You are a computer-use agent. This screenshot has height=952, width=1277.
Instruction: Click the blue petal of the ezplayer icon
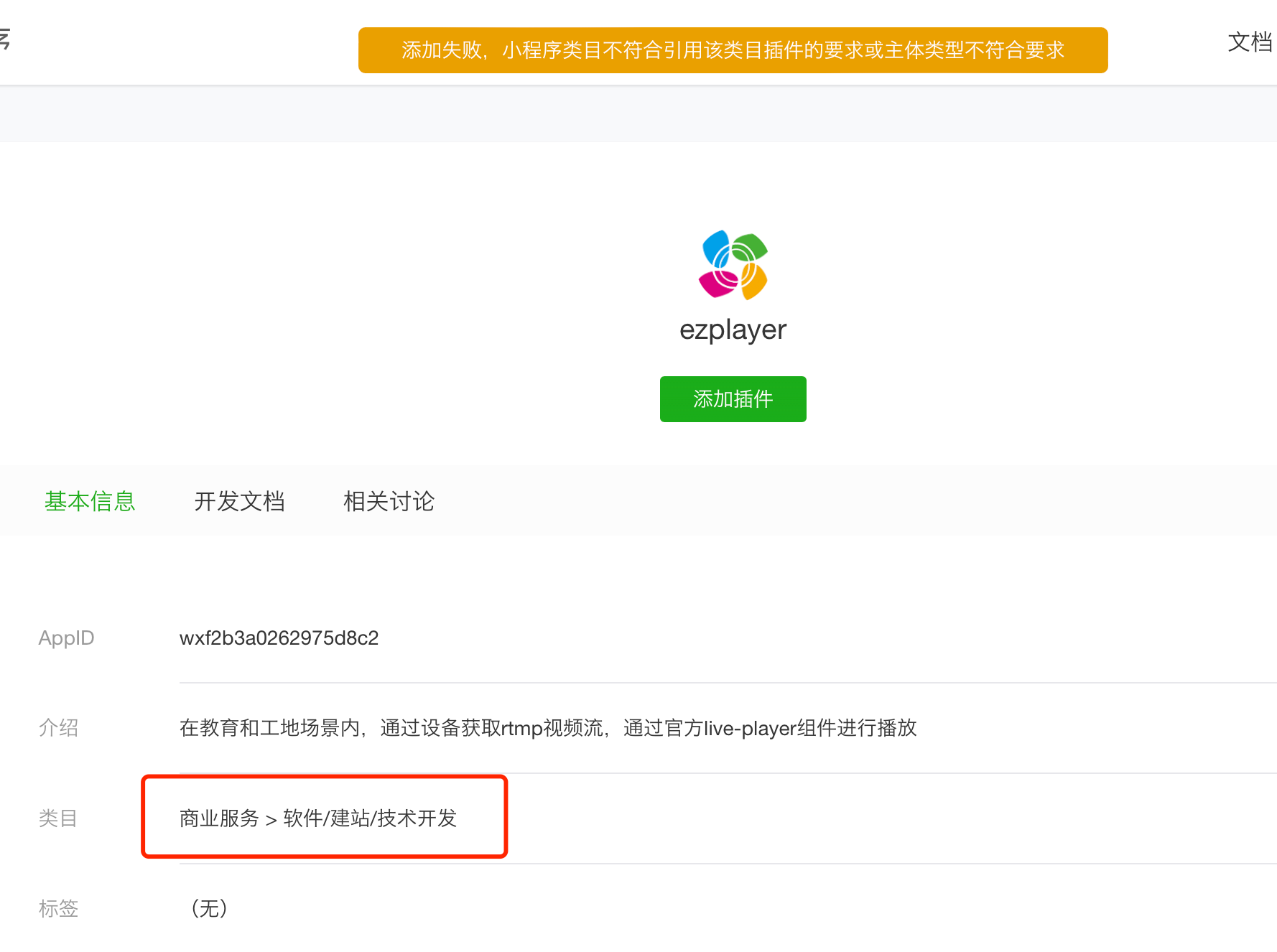pos(715,248)
